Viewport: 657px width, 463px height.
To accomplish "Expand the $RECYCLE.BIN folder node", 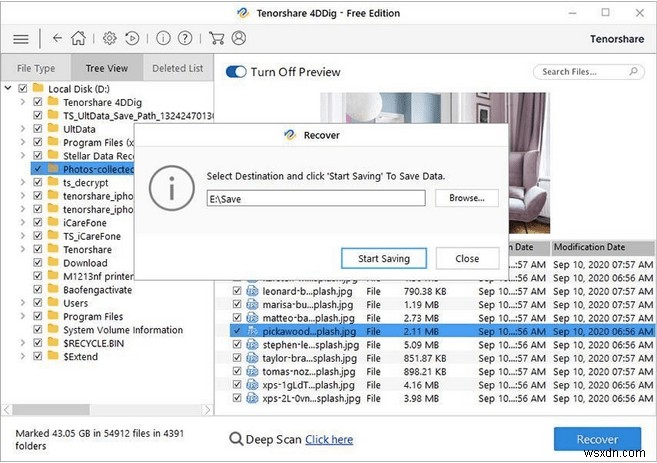I will pos(23,343).
